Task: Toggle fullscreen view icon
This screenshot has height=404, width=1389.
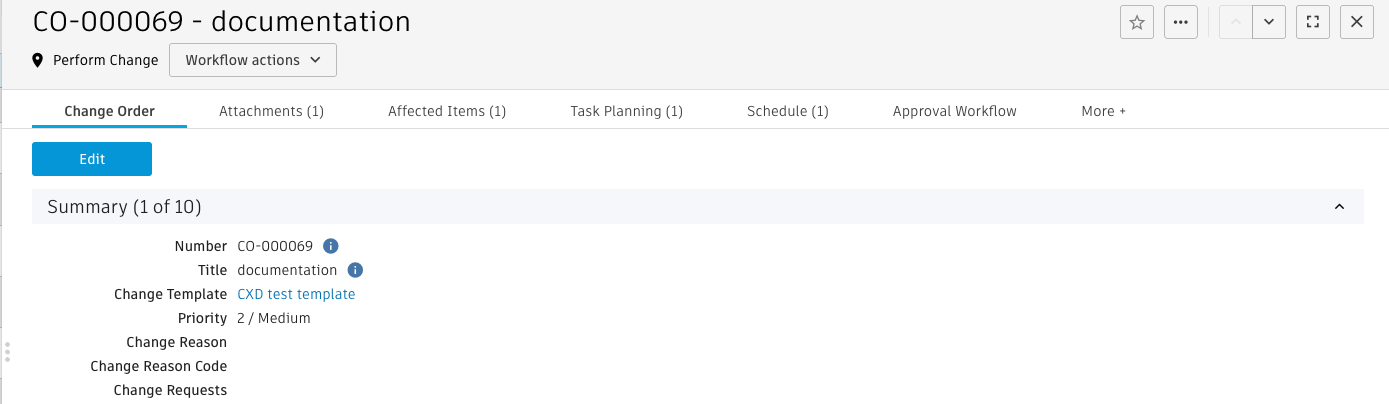Action: [x=1312, y=22]
